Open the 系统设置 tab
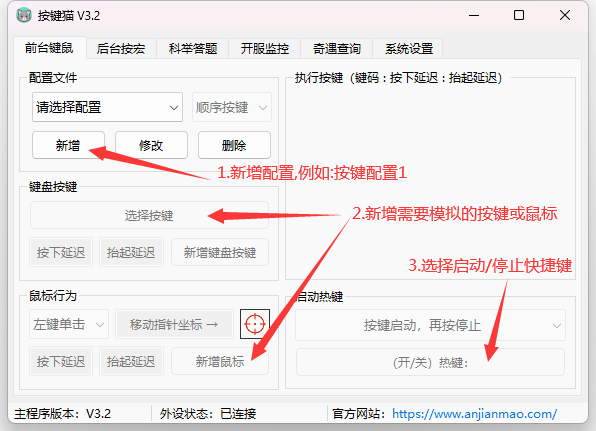 (409, 49)
